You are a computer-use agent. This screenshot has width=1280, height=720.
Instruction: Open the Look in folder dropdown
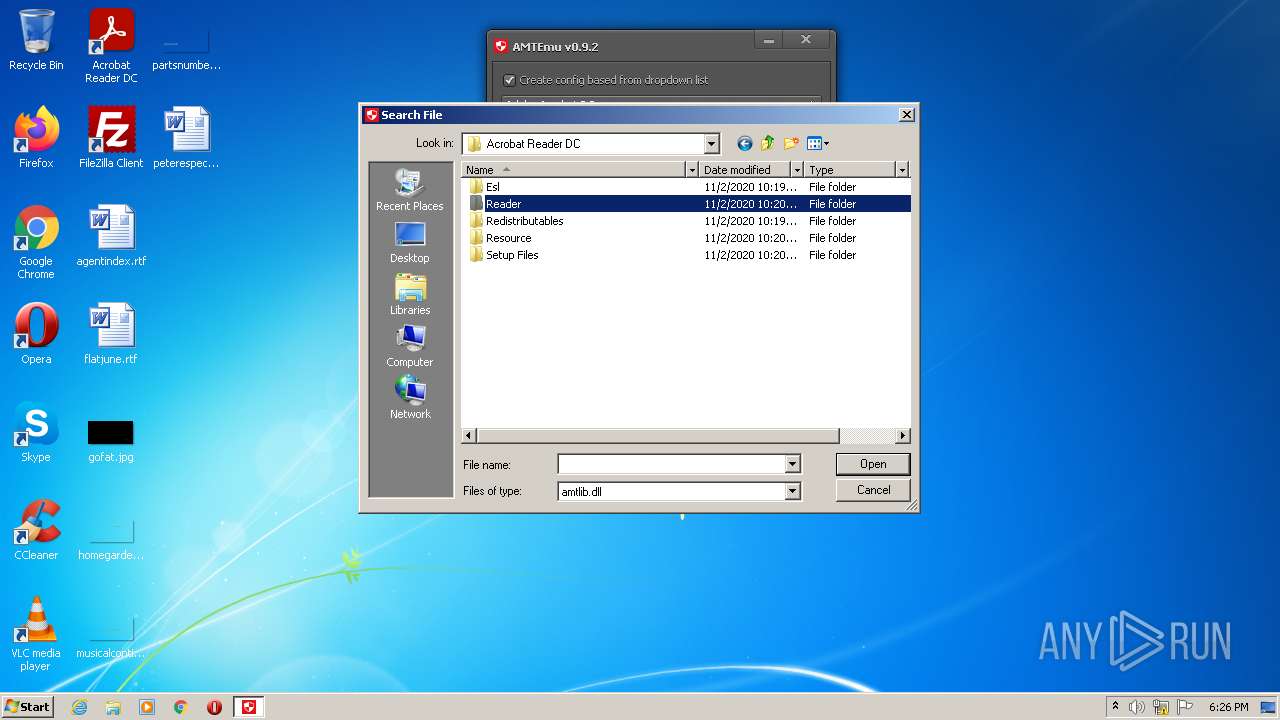pos(711,144)
